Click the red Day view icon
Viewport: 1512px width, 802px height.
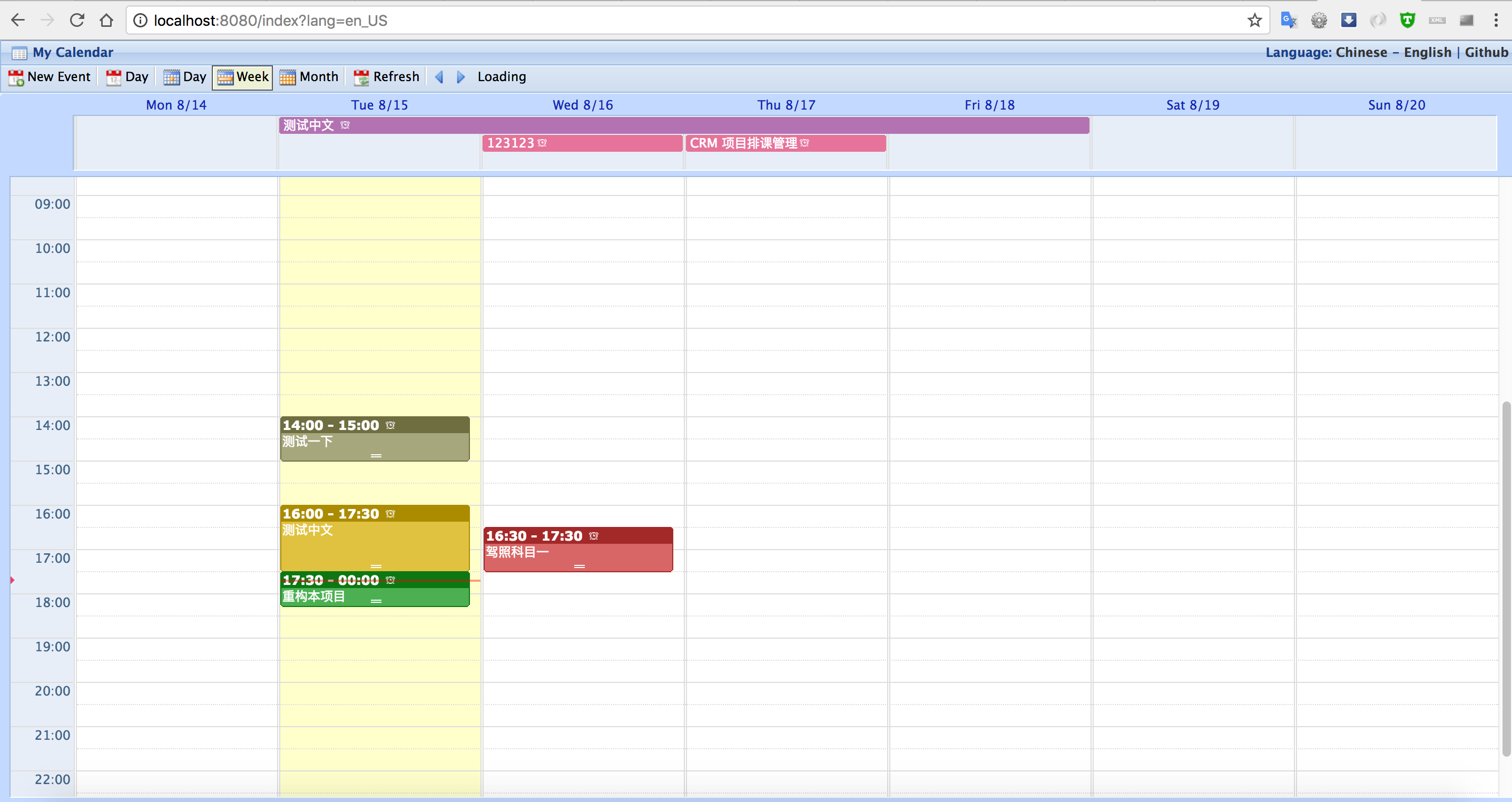pyautogui.click(x=114, y=76)
